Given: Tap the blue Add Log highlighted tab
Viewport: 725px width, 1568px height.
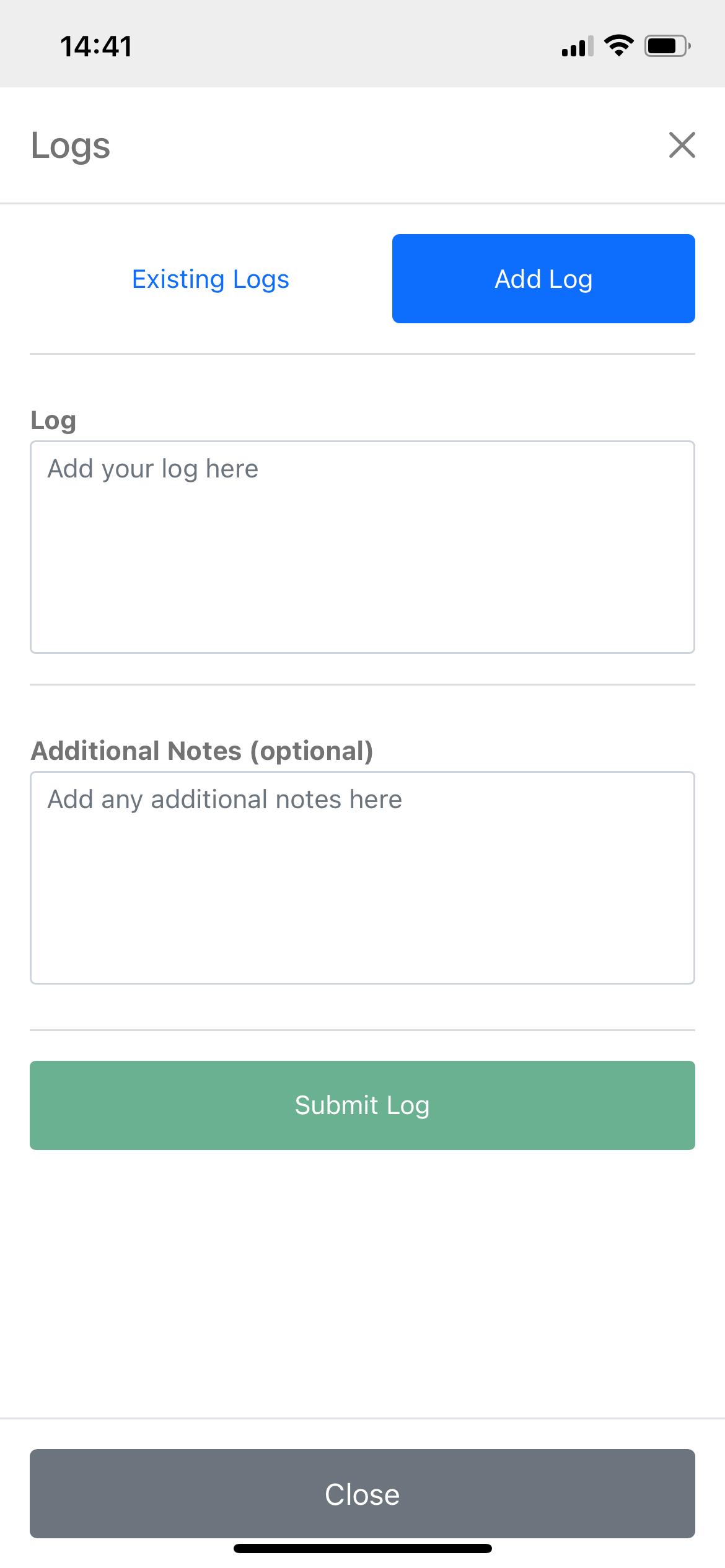Looking at the screenshot, I should [543, 279].
